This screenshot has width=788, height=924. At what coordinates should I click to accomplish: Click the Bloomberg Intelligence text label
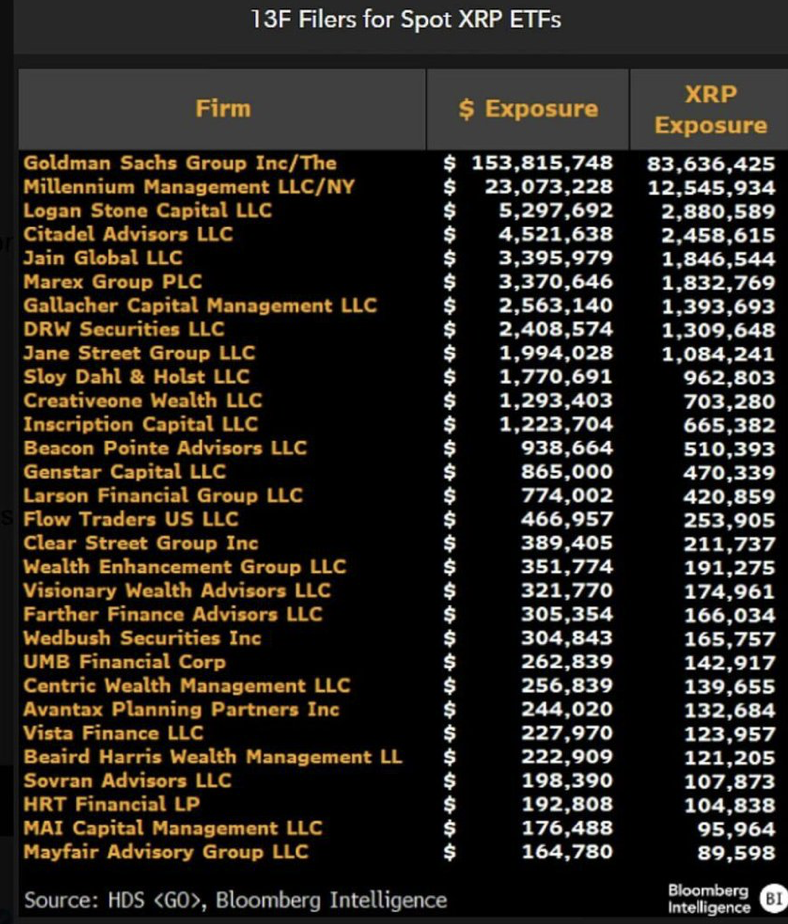coord(708,898)
